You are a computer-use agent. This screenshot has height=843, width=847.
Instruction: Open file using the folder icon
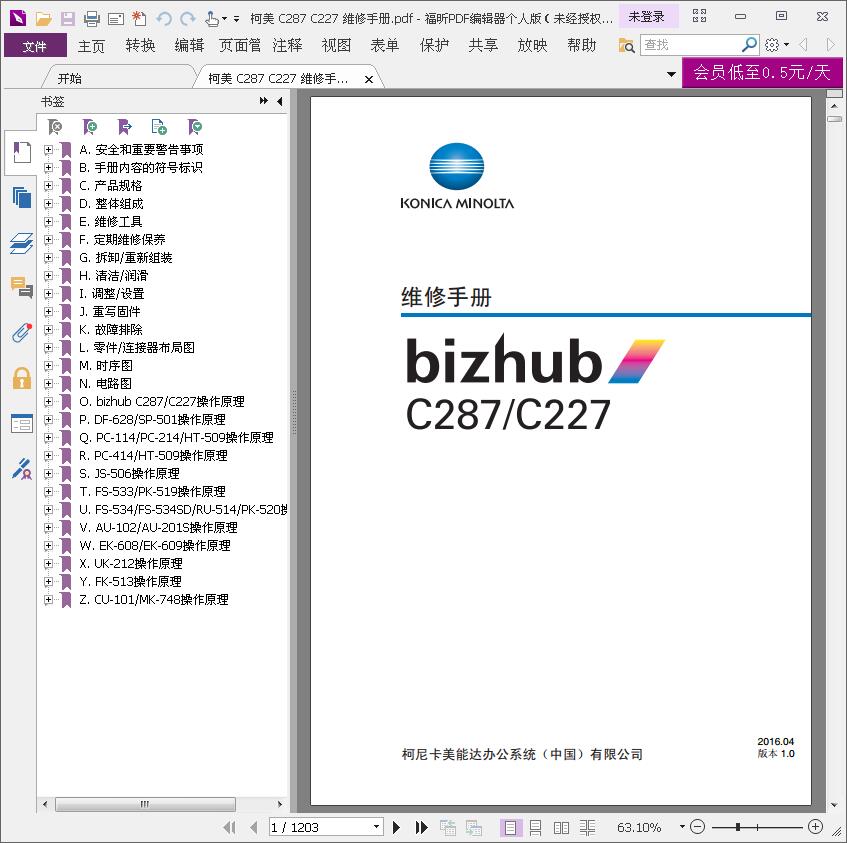point(43,19)
